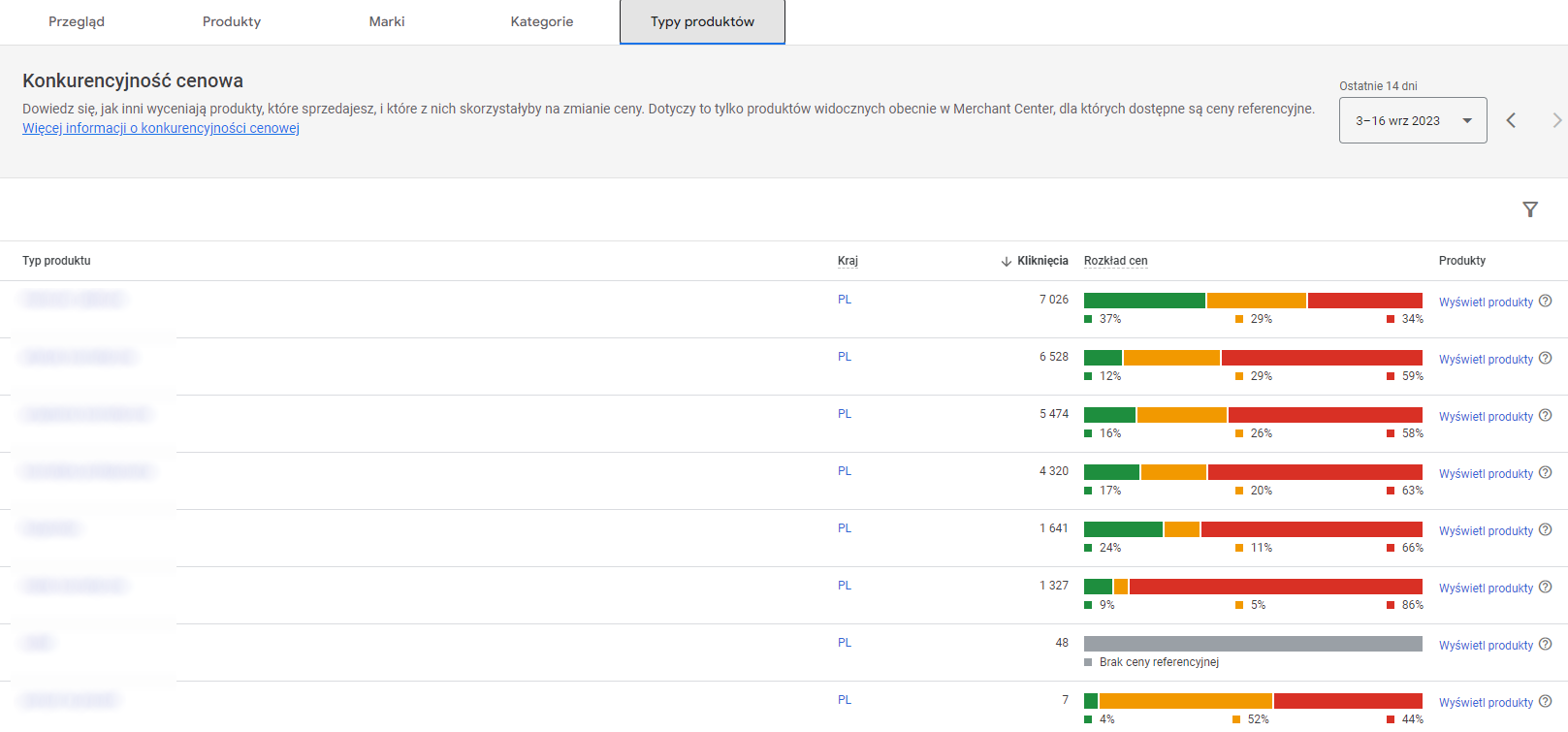Click the Ostatnie 14 dni label

tap(1378, 86)
